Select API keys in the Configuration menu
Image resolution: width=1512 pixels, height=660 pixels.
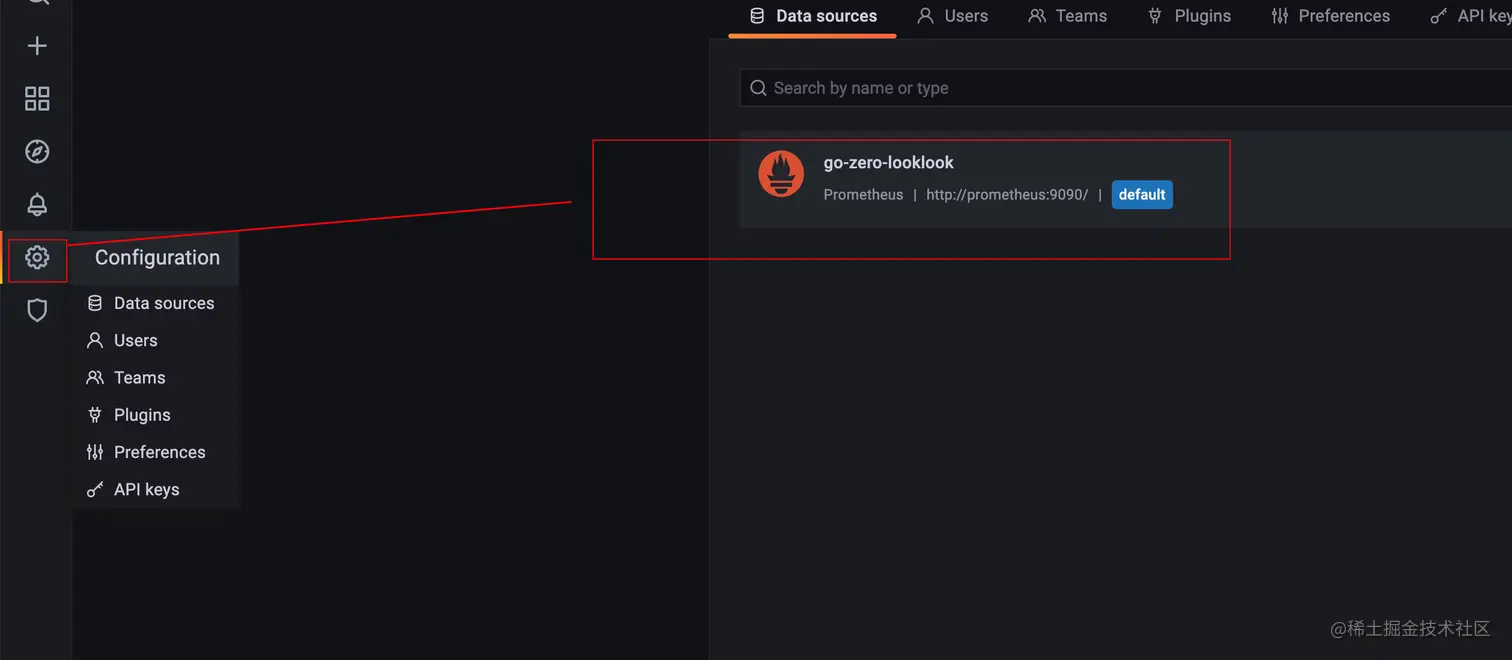[x=156, y=490]
